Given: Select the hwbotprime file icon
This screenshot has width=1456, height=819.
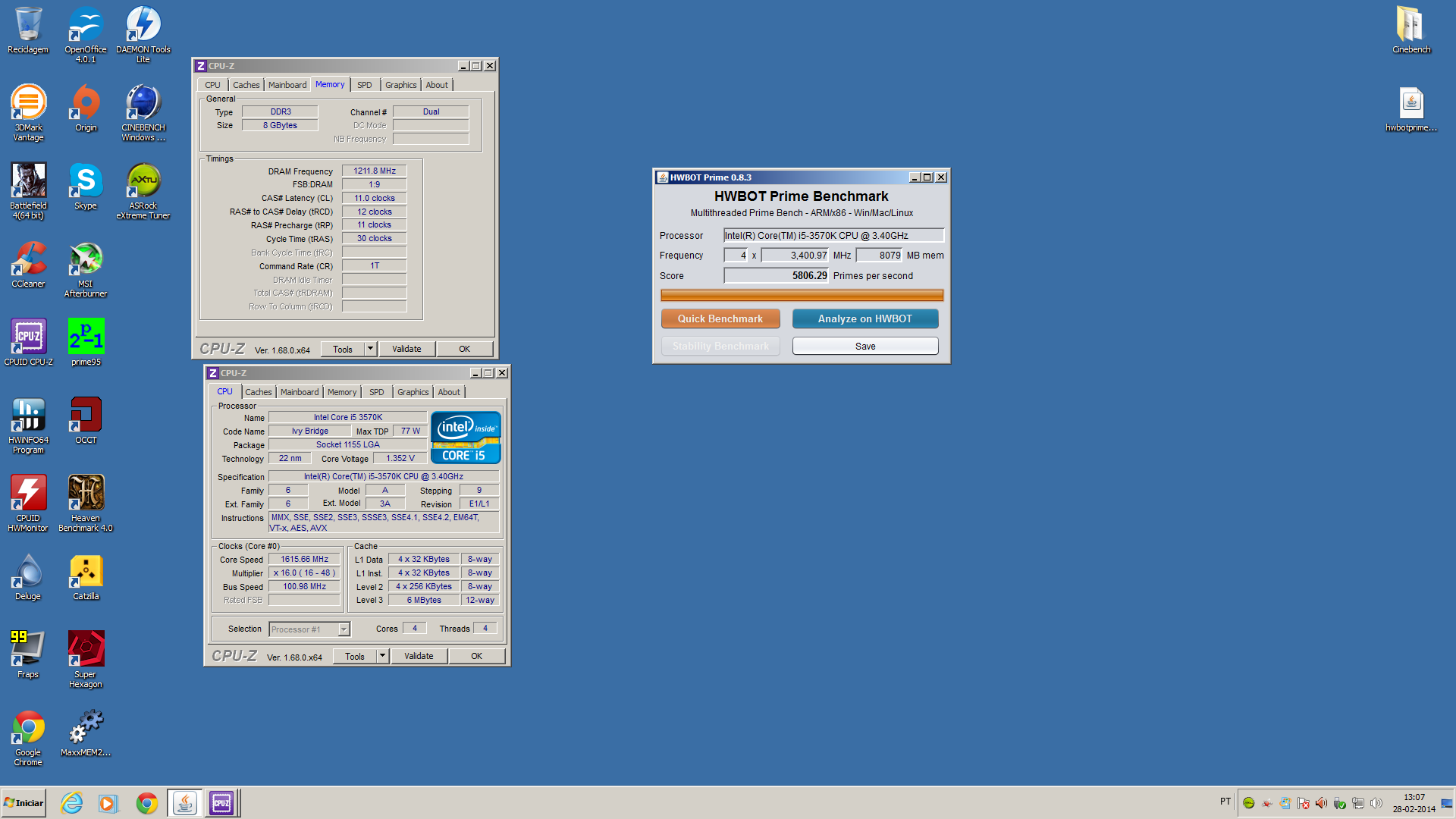Looking at the screenshot, I should point(1411,108).
